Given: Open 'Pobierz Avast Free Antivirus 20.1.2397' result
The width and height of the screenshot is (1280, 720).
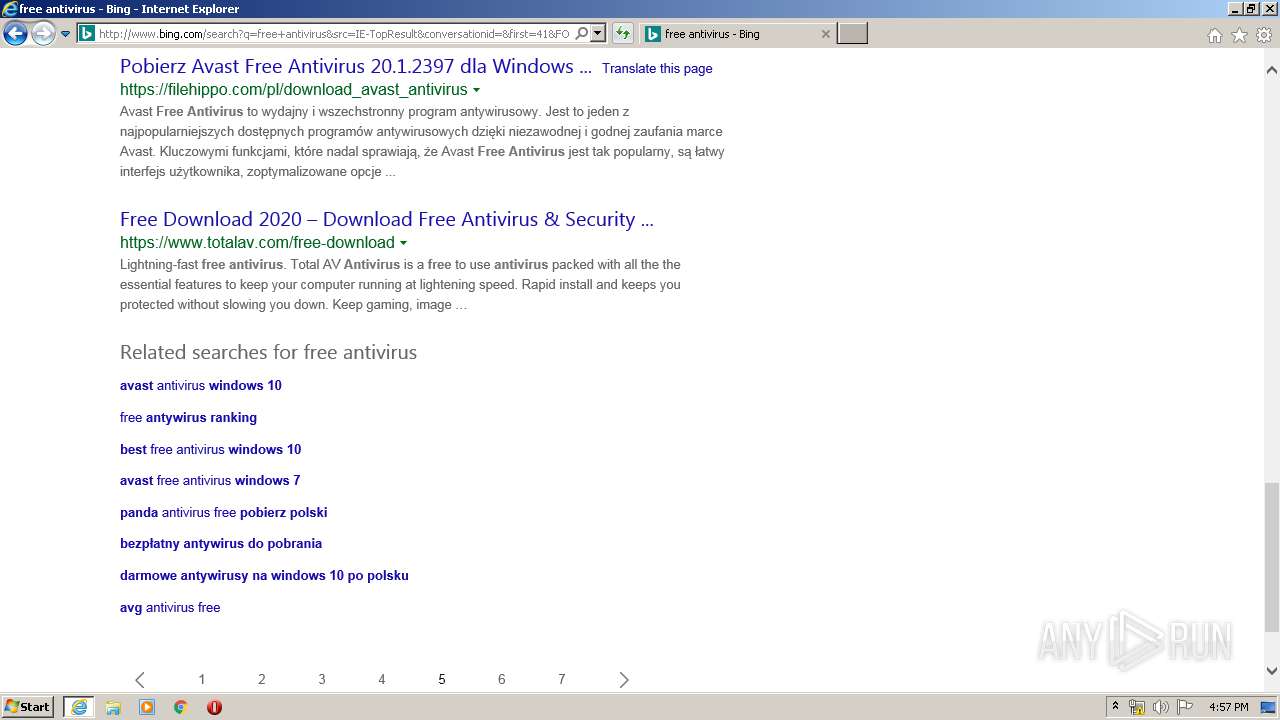Looking at the screenshot, I should pyautogui.click(x=356, y=67).
